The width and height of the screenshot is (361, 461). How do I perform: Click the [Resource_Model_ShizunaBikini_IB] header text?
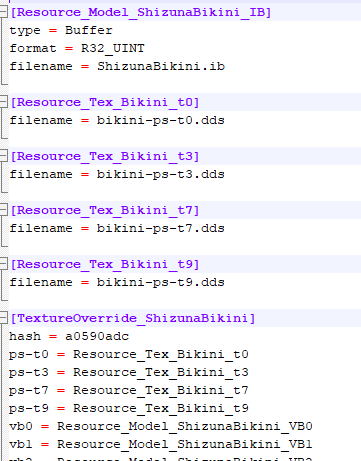pyautogui.click(x=141, y=12)
